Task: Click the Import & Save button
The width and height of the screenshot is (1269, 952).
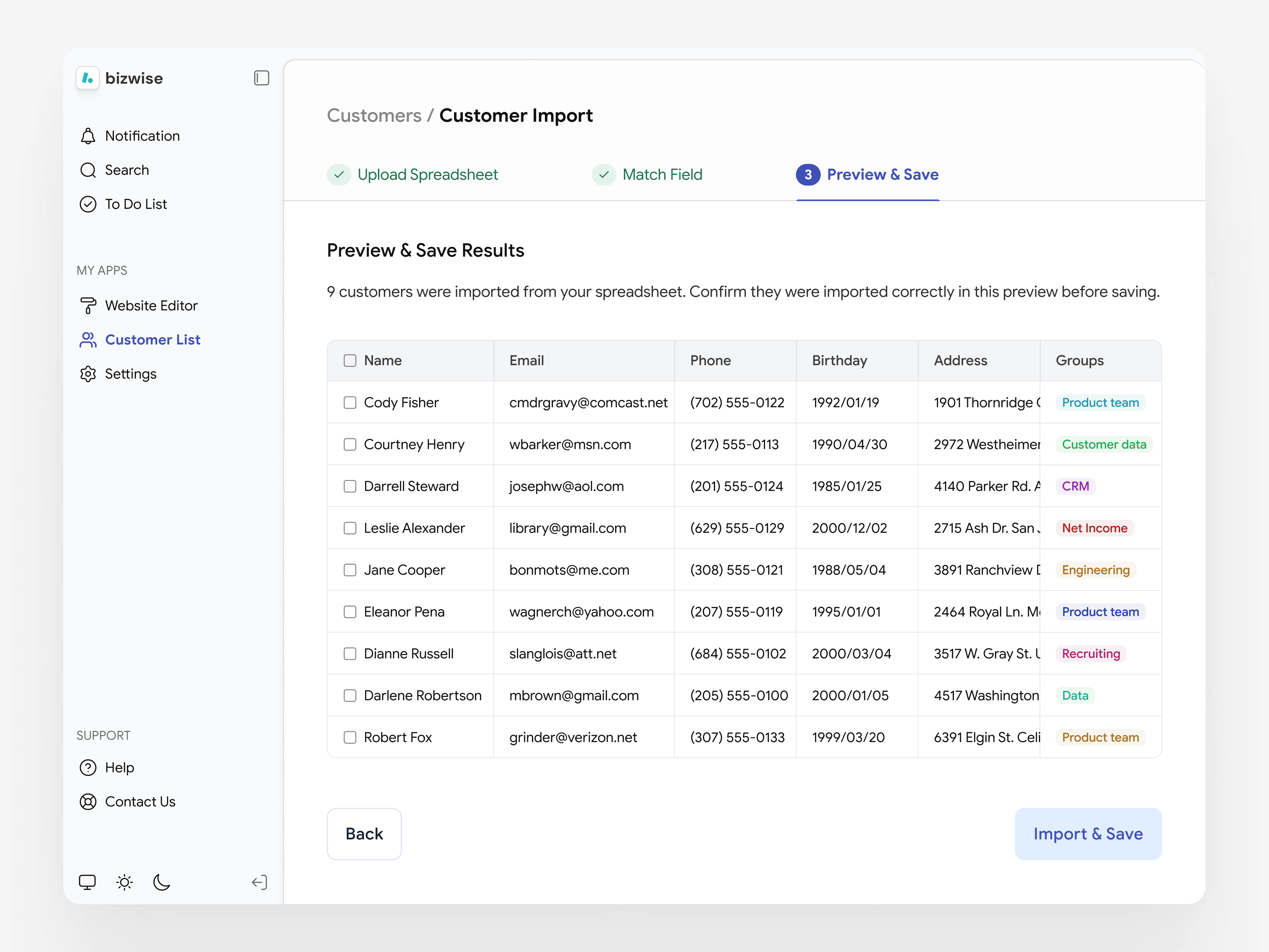Action: [x=1088, y=834]
